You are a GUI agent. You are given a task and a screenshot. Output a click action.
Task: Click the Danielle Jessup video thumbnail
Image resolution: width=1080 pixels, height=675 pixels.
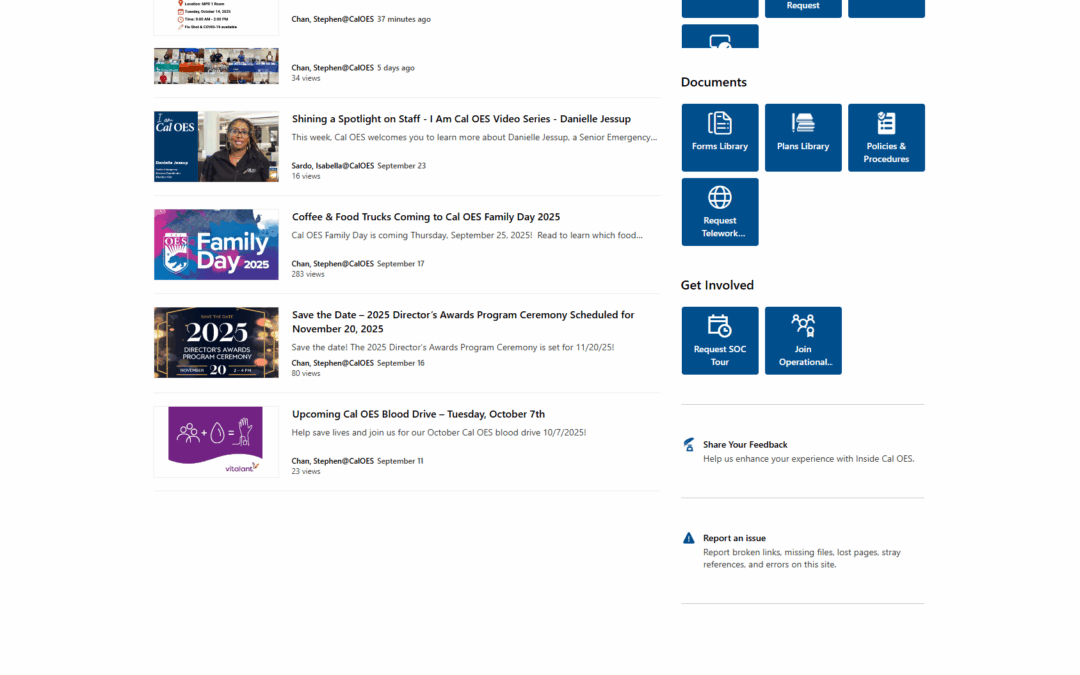pos(216,146)
